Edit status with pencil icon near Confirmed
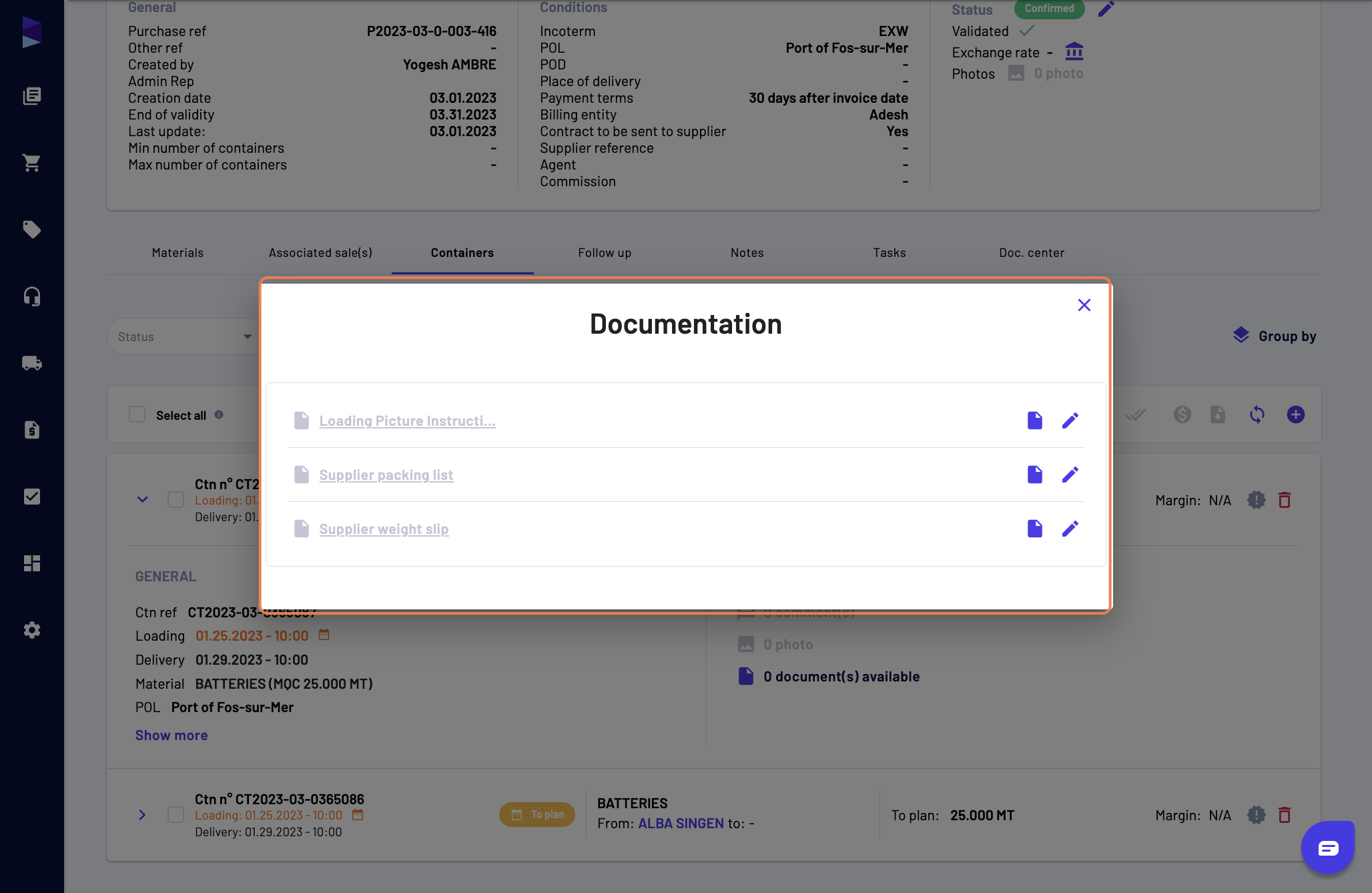1372x893 pixels. (x=1106, y=9)
